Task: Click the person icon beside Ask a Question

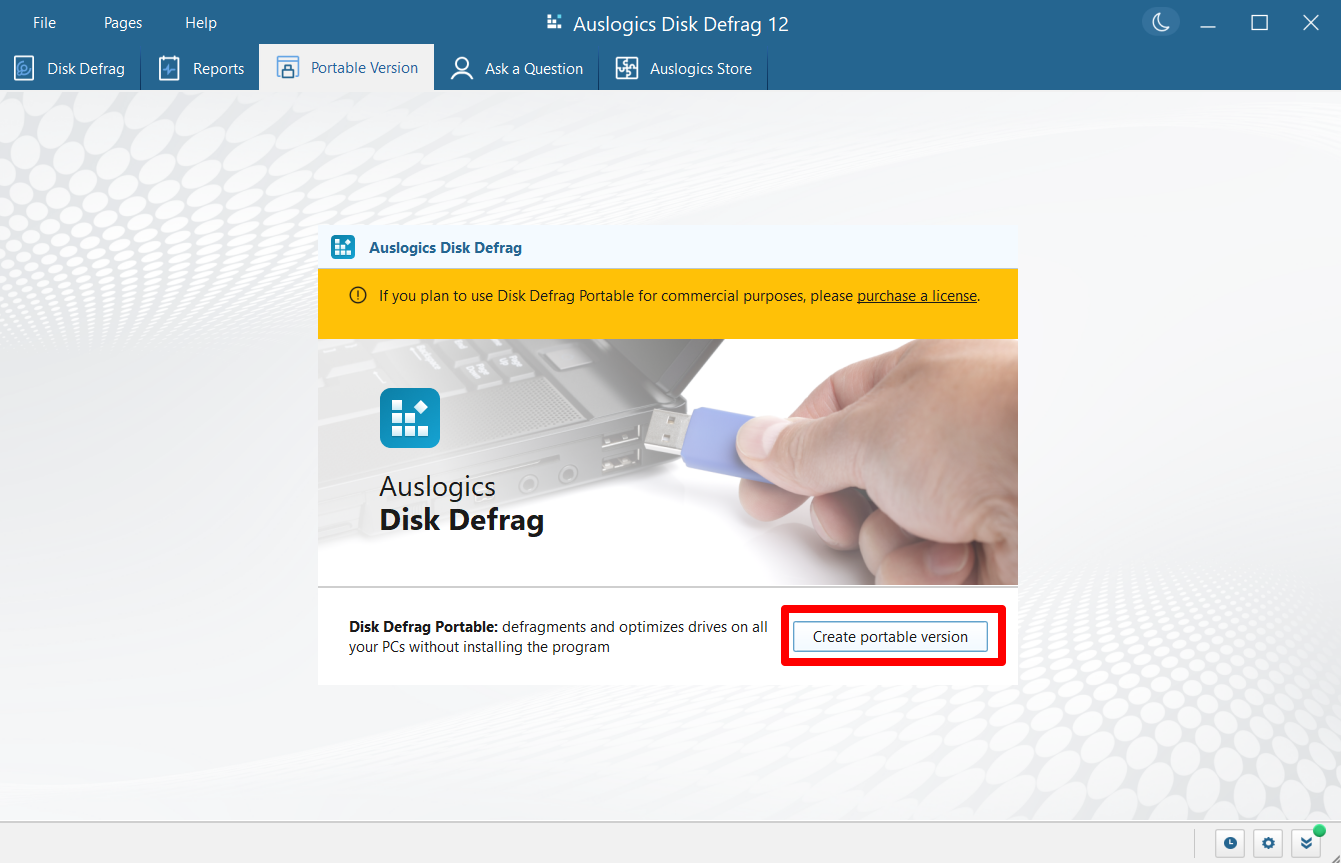Action: [461, 68]
